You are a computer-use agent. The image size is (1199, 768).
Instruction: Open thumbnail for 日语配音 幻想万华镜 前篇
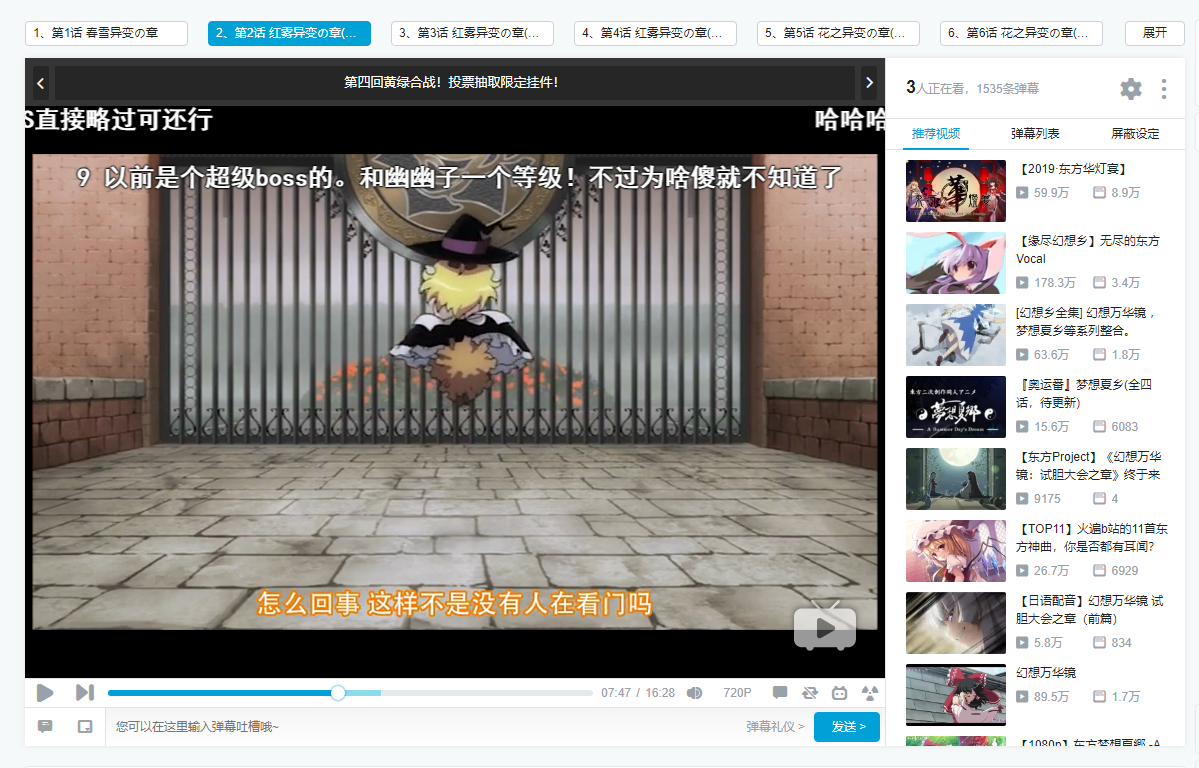956,623
